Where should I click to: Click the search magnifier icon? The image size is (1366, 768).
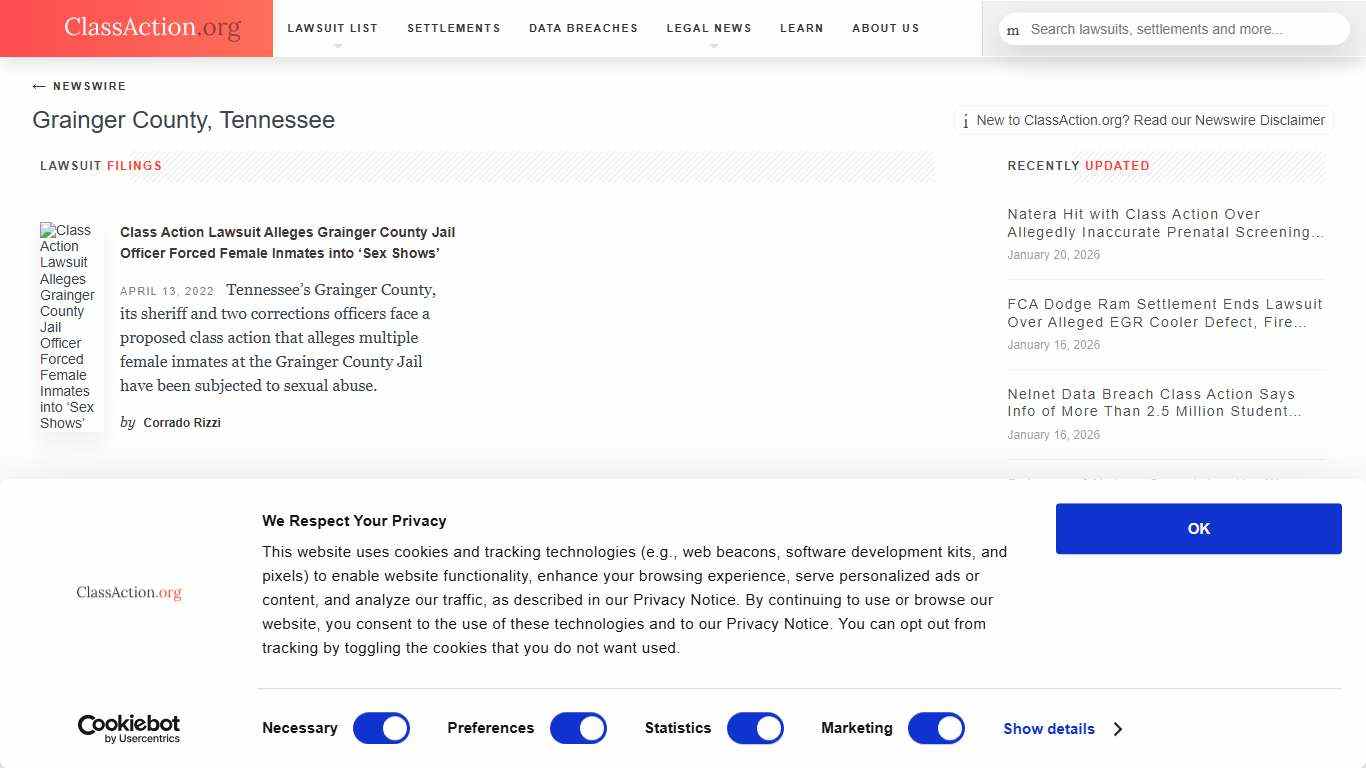click(1013, 30)
